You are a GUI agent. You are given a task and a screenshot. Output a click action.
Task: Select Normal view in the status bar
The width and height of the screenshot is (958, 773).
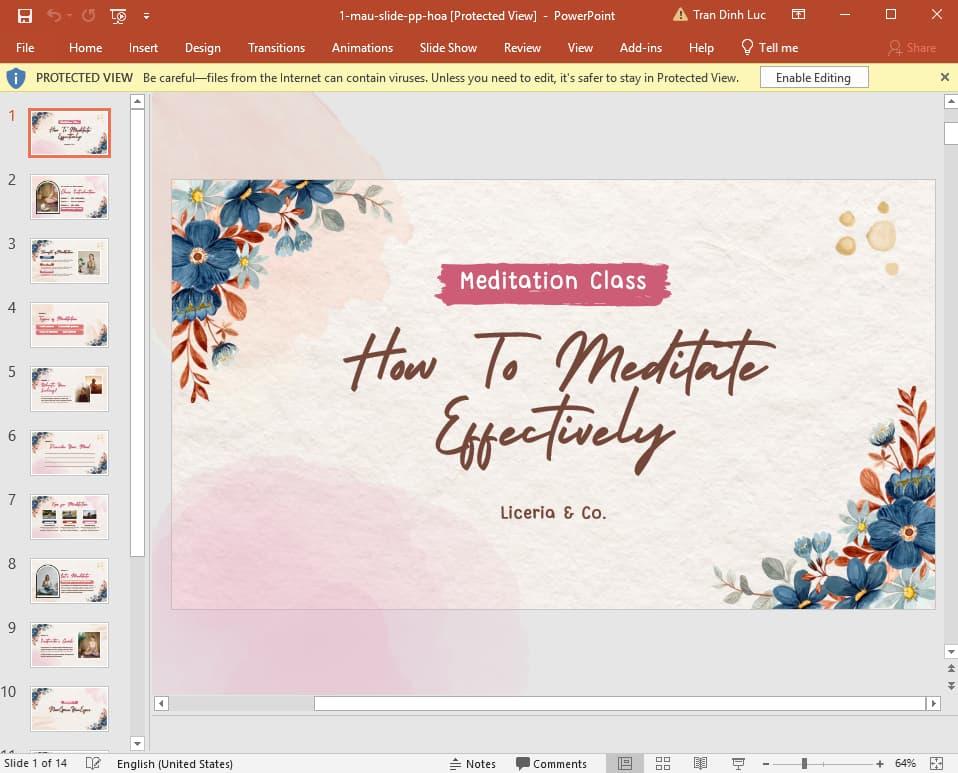[x=625, y=763]
